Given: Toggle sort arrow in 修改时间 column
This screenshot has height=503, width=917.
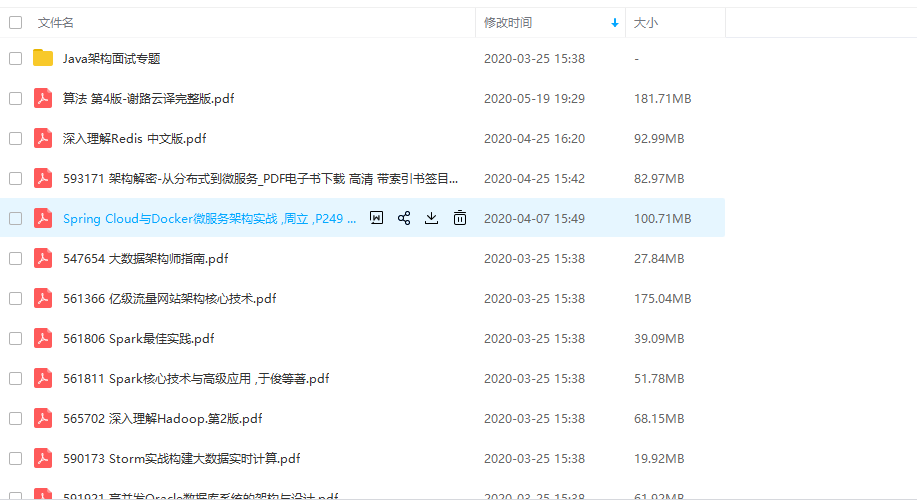Looking at the screenshot, I should pyautogui.click(x=615, y=23).
